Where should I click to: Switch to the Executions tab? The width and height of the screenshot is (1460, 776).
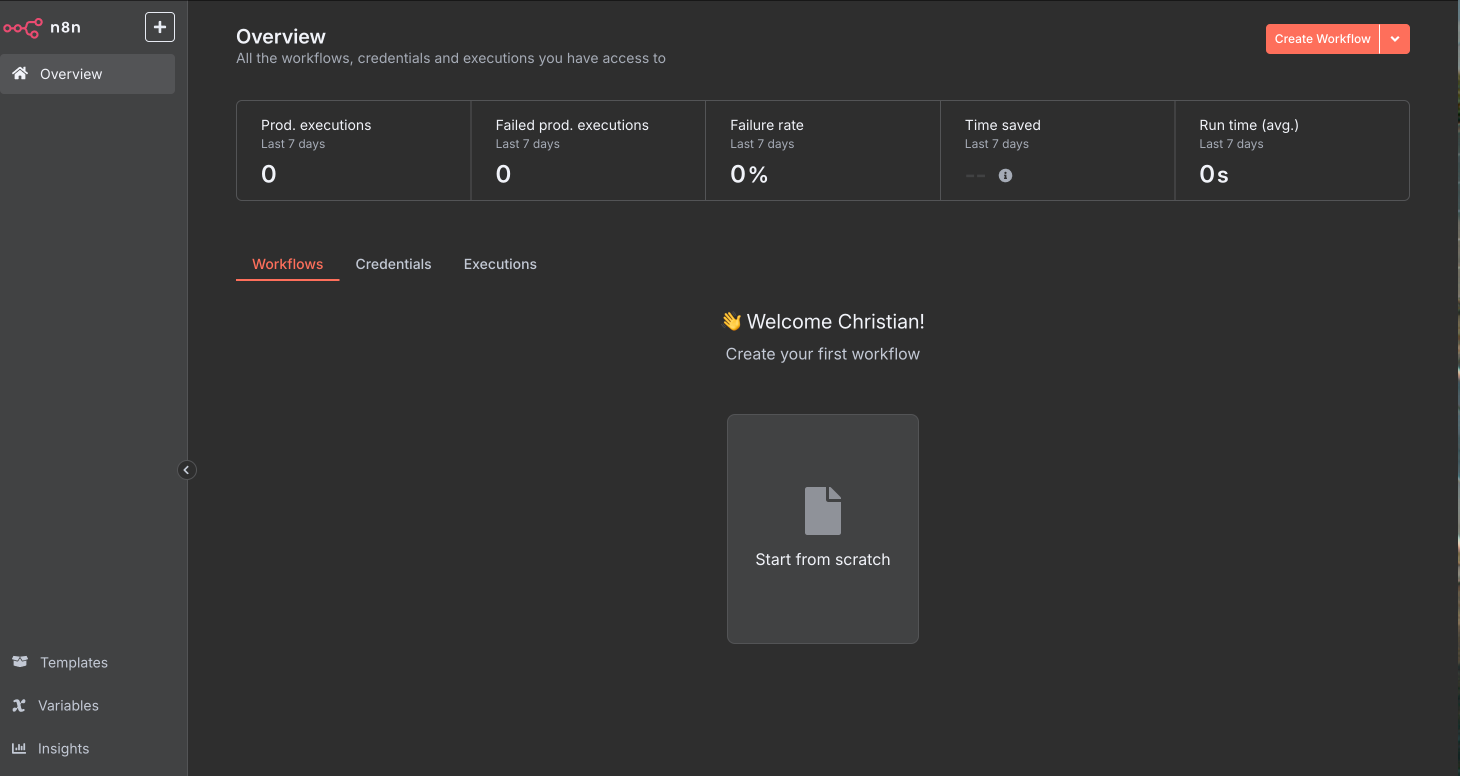(500, 264)
